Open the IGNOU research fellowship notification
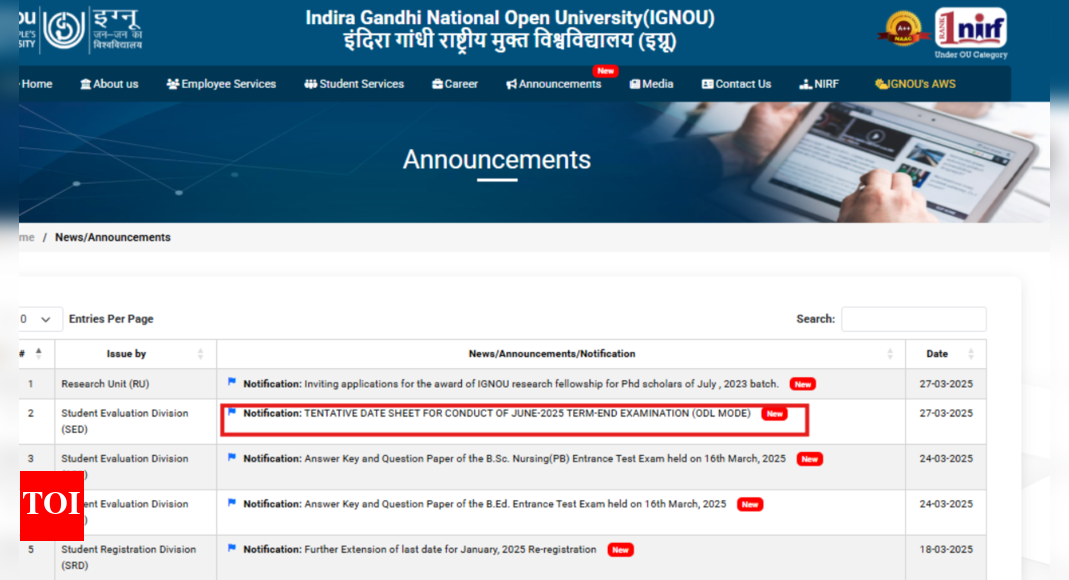1069x580 pixels. pos(511,384)
